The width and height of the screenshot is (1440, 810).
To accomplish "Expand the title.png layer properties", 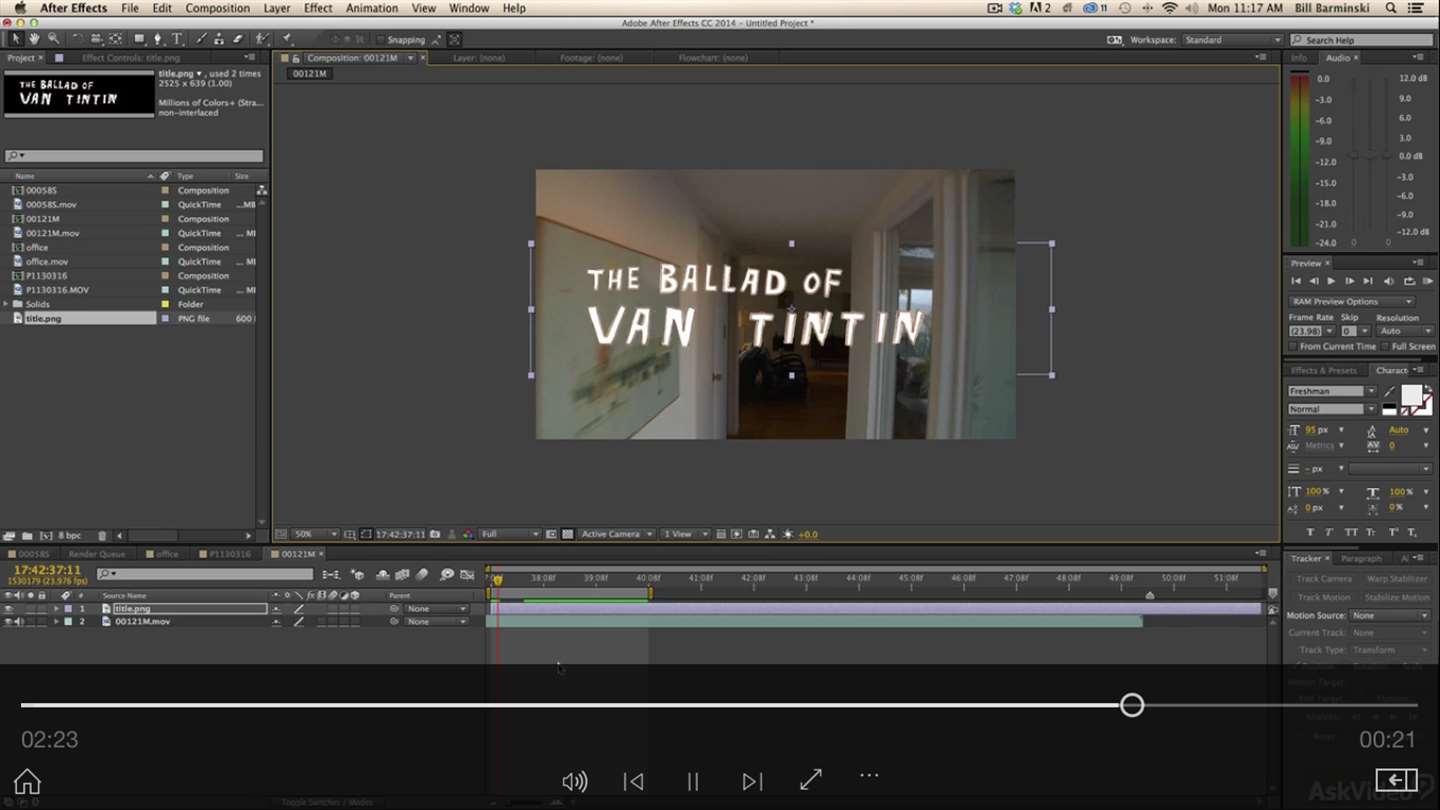I will pos(56,608).
